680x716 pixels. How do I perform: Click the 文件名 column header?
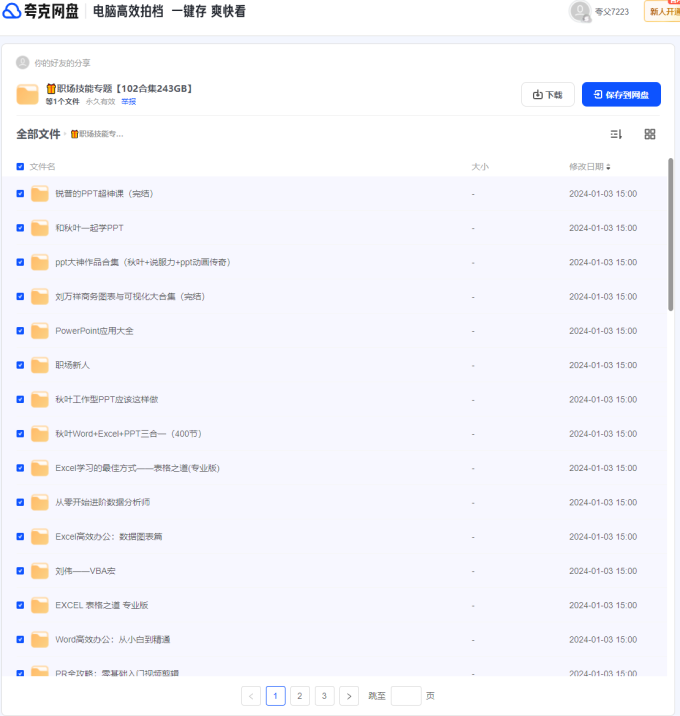pyautogui.click(x=42, y=167)
